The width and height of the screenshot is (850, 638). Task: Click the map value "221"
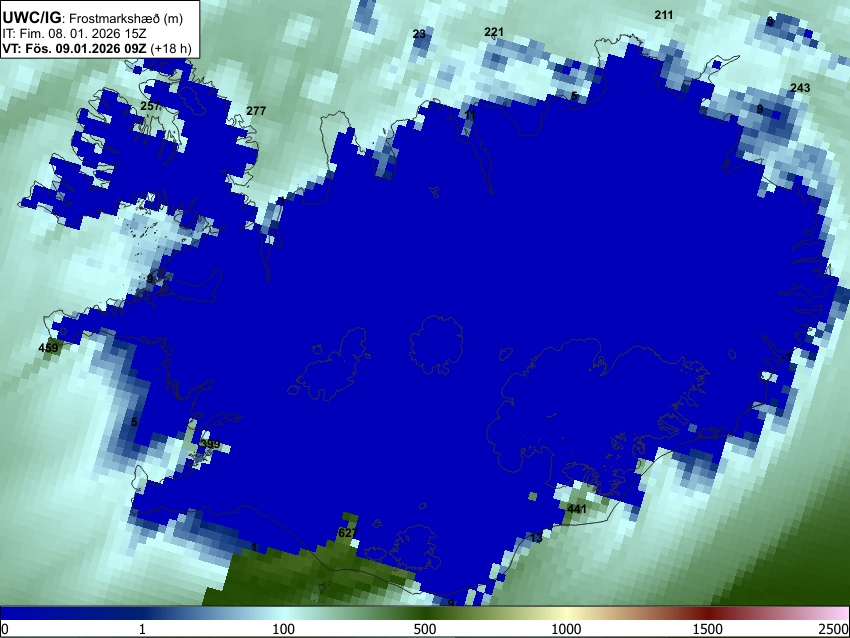tap(494, 32)
